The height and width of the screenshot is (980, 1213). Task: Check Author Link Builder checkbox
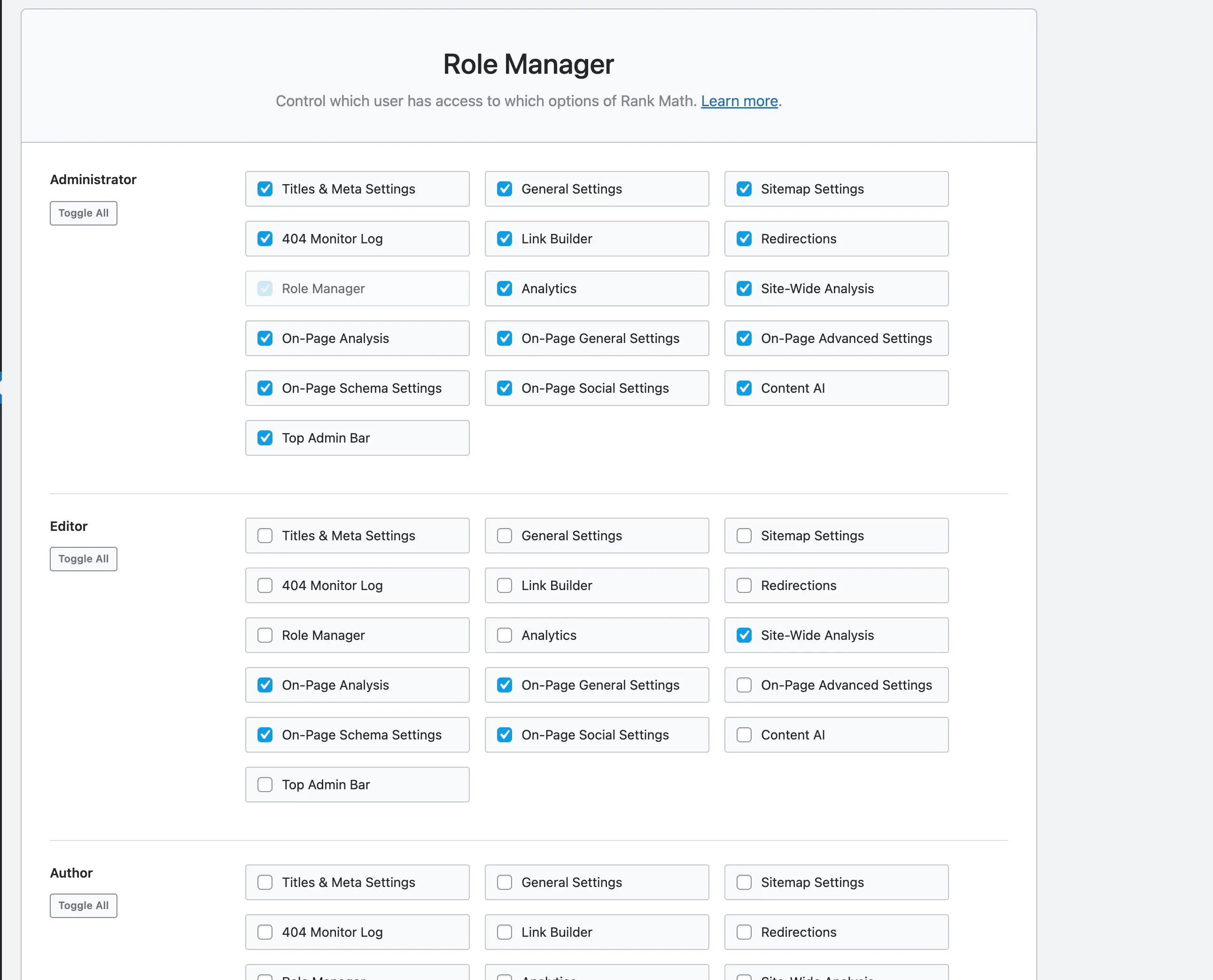tap(504, 932)
